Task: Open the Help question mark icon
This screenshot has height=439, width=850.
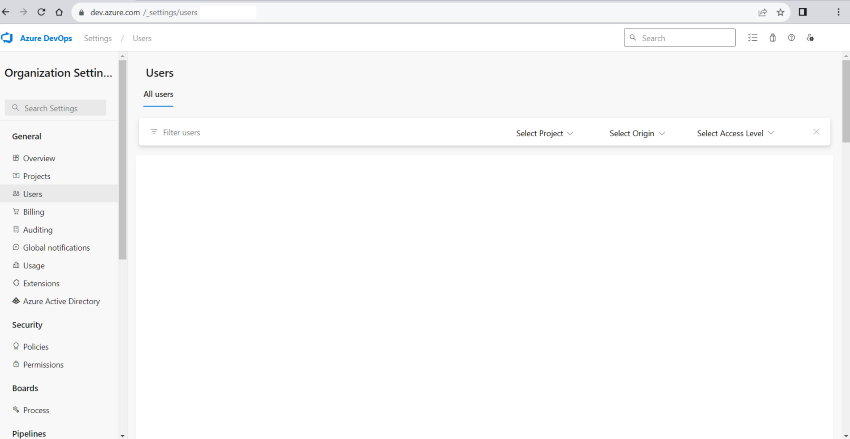Action: coord(791,38)
